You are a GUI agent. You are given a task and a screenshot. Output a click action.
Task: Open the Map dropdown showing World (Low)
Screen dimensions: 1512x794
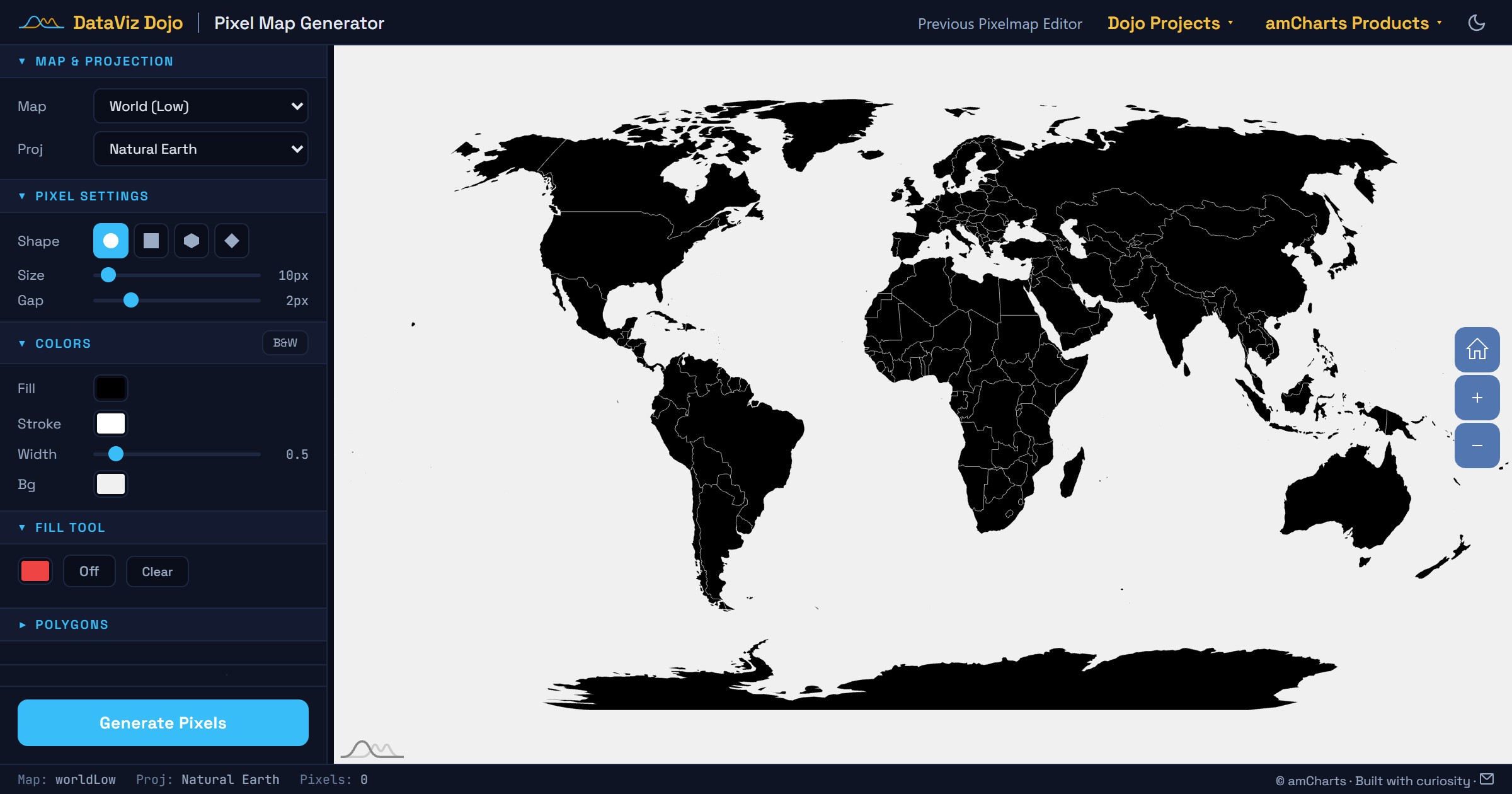click(200, 106)
